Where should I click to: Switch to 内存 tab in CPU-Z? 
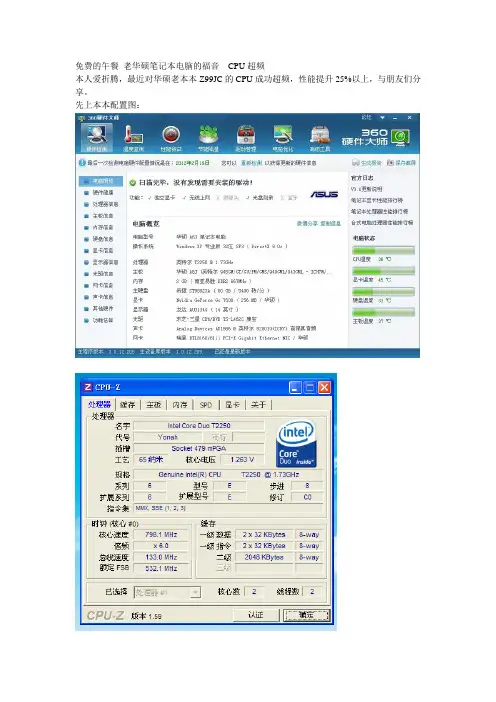pos(180,405)
